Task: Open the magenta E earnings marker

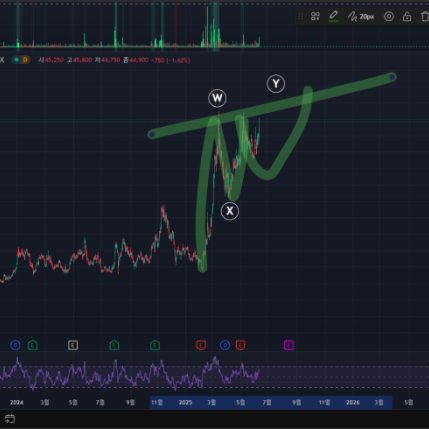Action: (x=289, y=345)
